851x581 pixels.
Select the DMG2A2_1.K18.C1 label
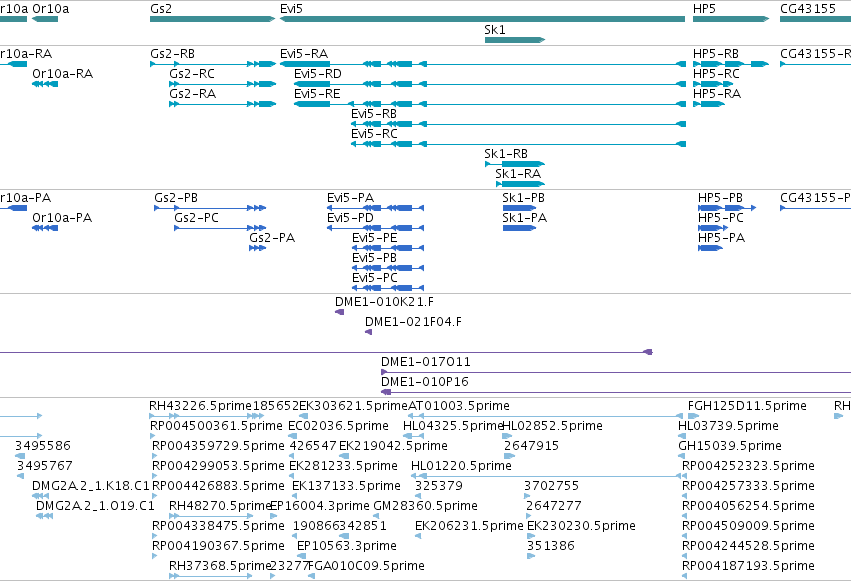point(91,487)
